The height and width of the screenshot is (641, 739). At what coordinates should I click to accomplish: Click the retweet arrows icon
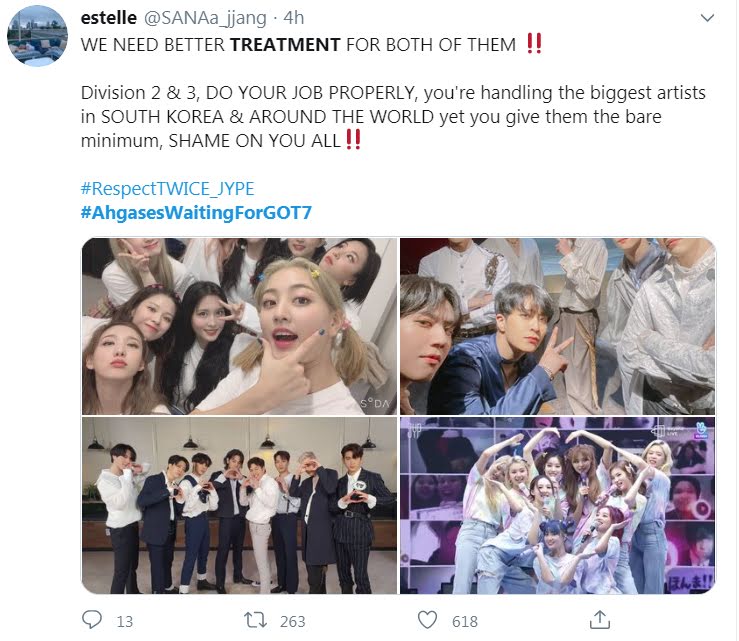(255, 620)
